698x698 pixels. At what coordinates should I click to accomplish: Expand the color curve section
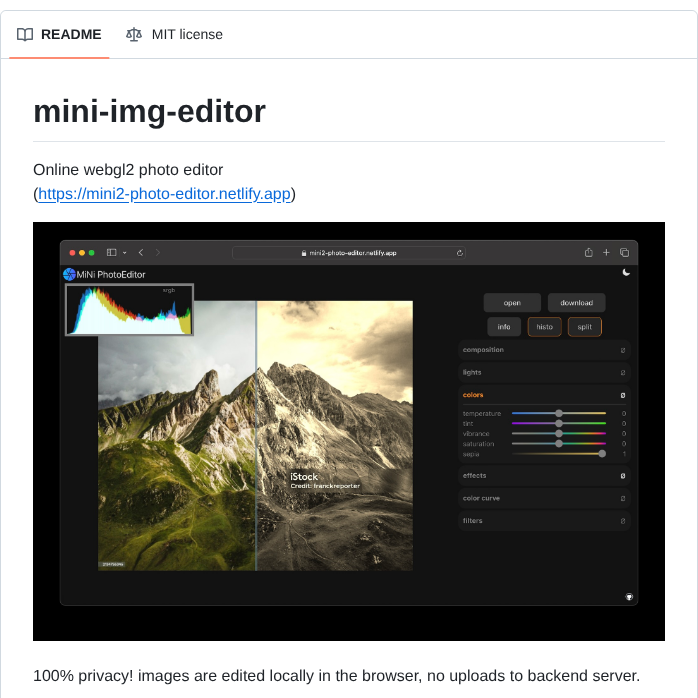(544, 498)
